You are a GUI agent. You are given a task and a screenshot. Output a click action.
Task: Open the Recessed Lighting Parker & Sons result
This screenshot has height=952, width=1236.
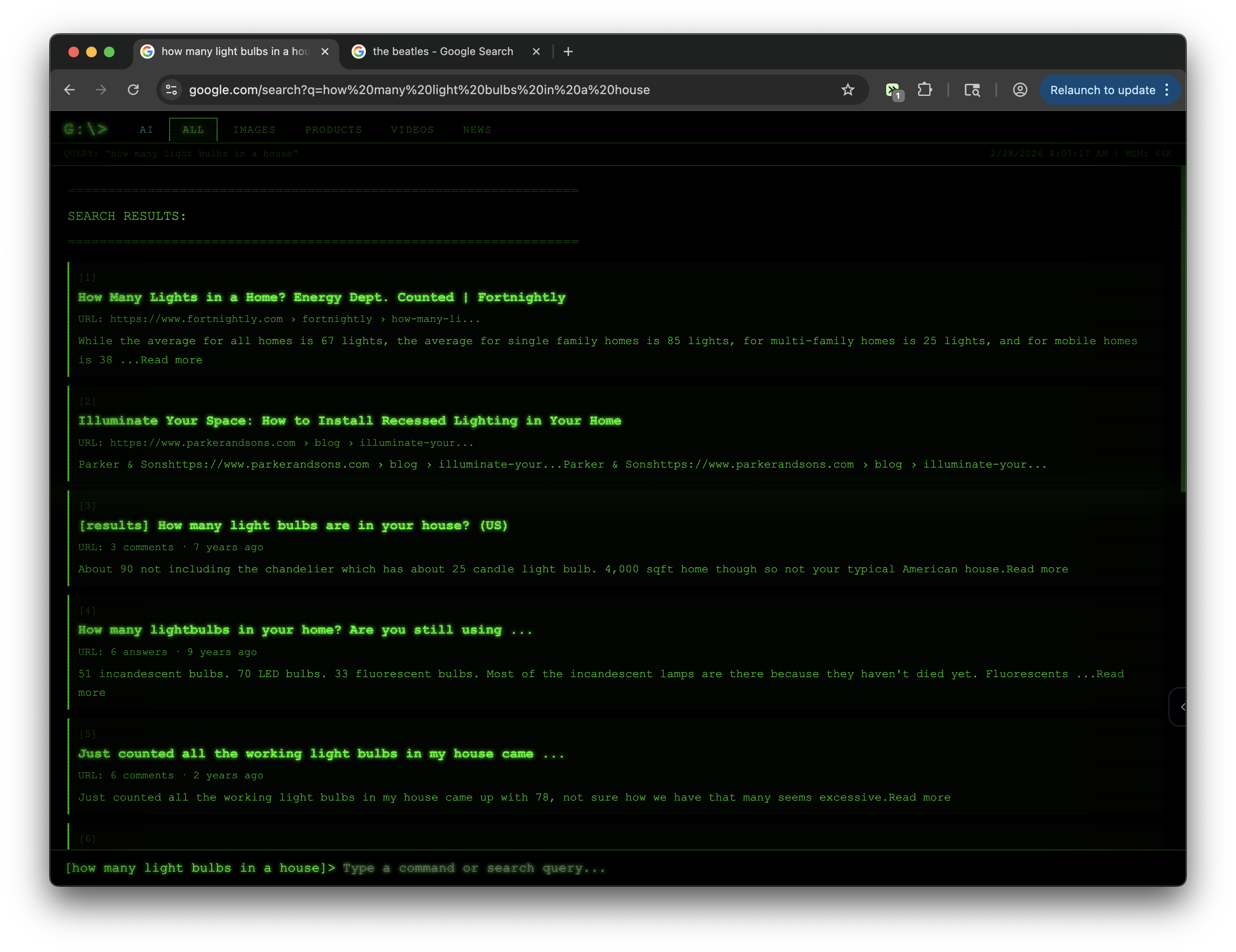point(349,420)
